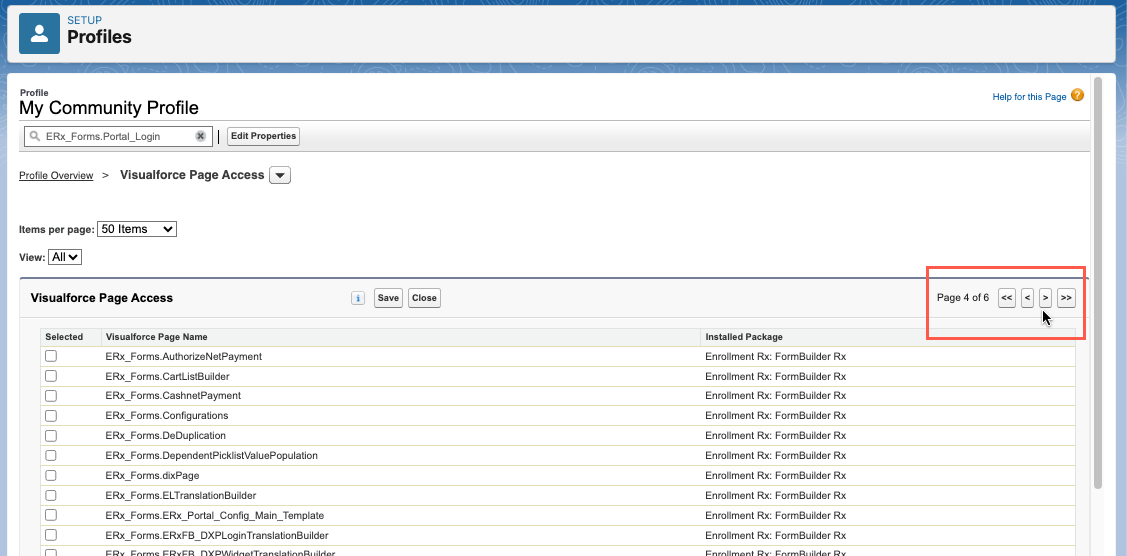
Task: Open the Visualforce Page Access section menu
Action: pos(281,176)
